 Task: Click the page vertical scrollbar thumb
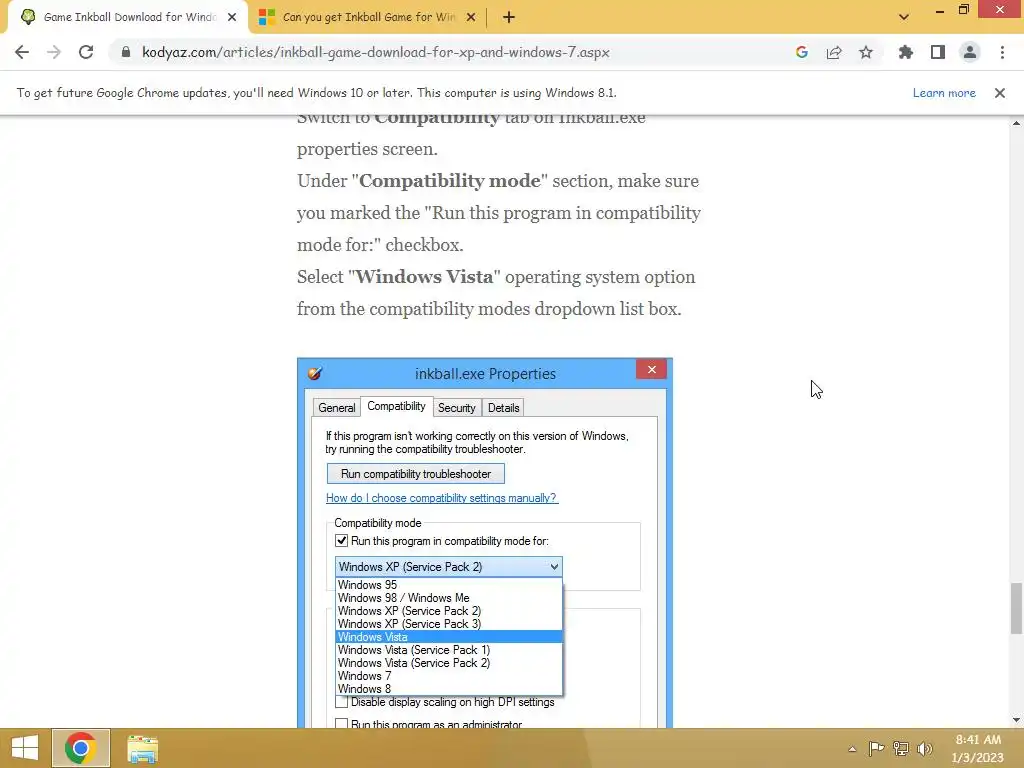[1016, 609]
